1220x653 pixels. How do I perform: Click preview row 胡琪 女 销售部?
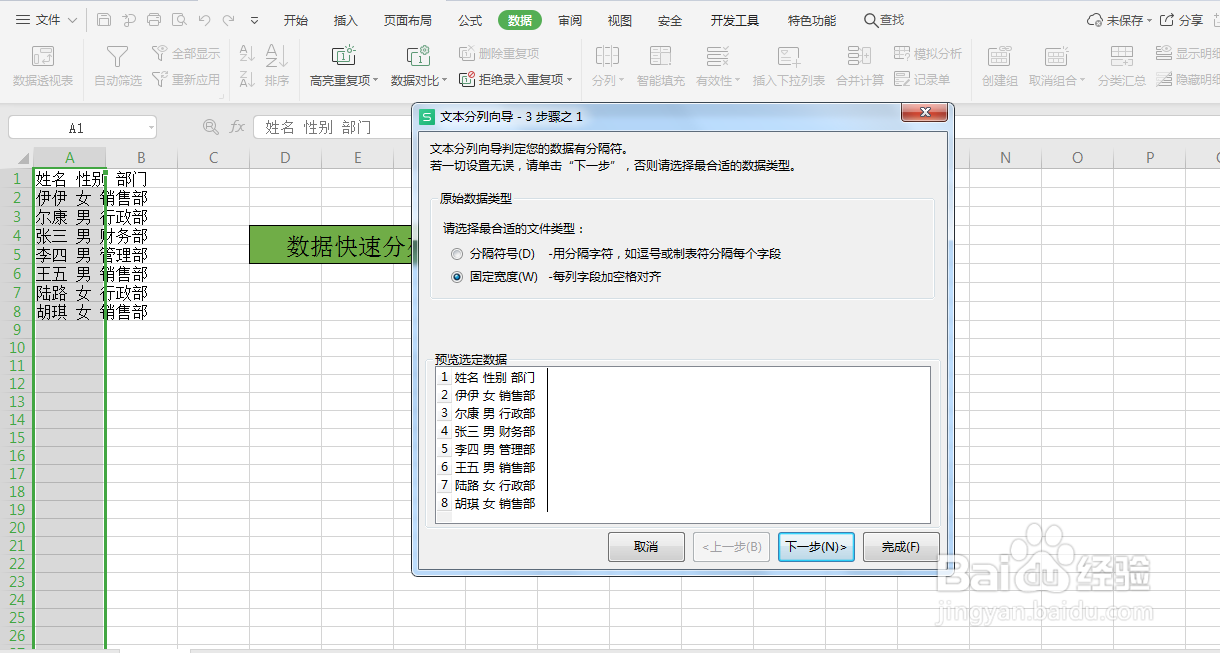pos(495,504)
